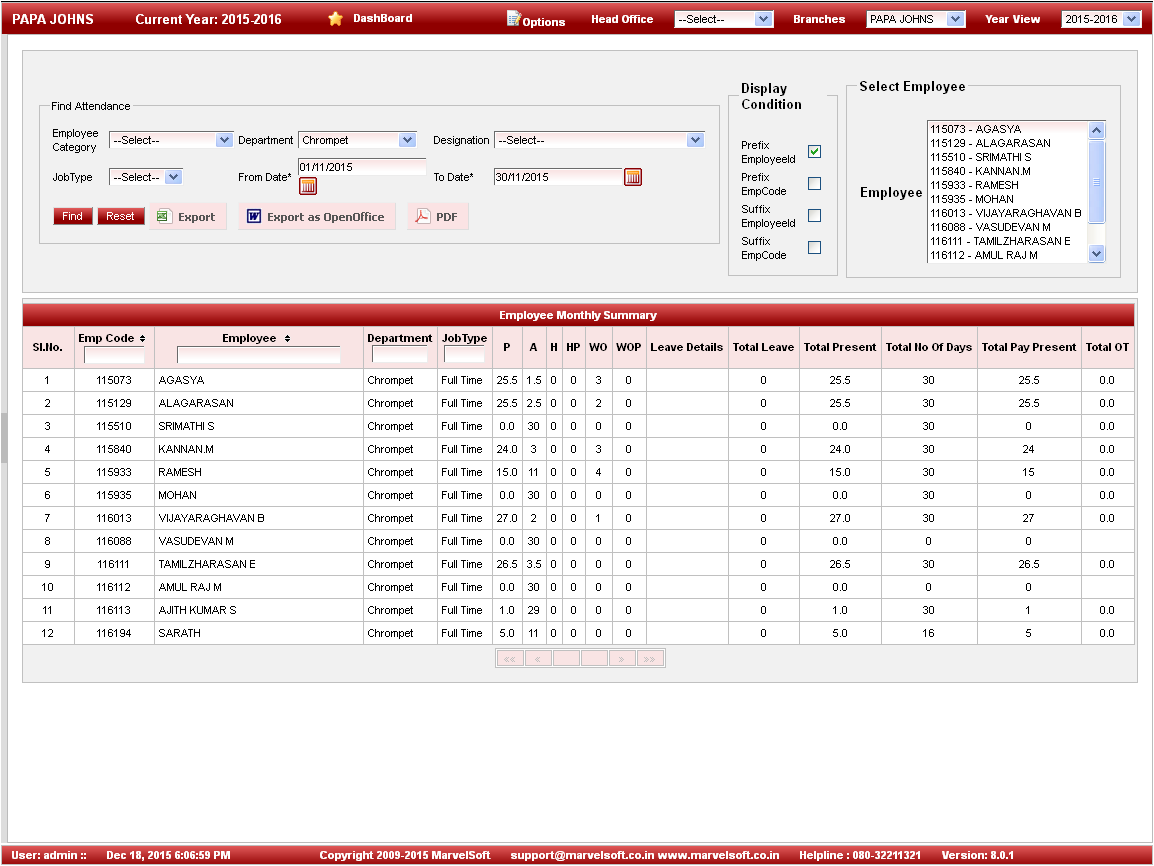Click the Employee name filter field
1154x866 pixels.
click(x=258, y=355)
